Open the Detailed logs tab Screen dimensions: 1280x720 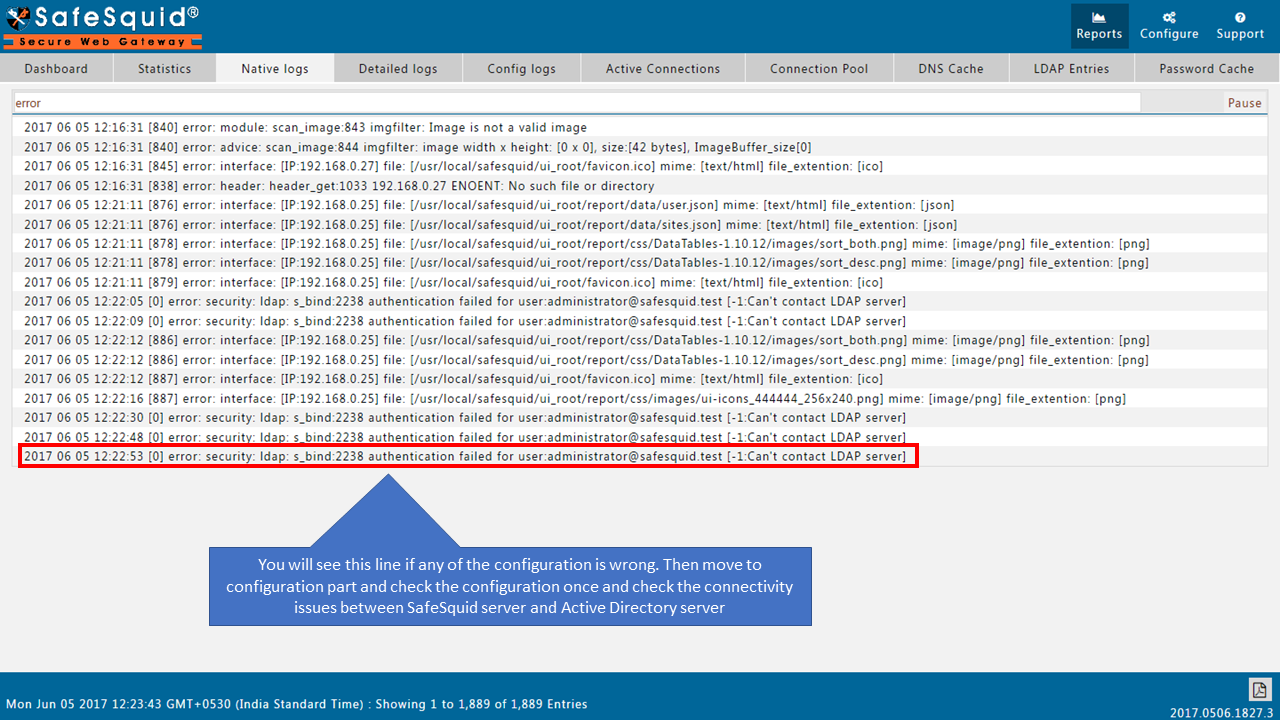398,69
